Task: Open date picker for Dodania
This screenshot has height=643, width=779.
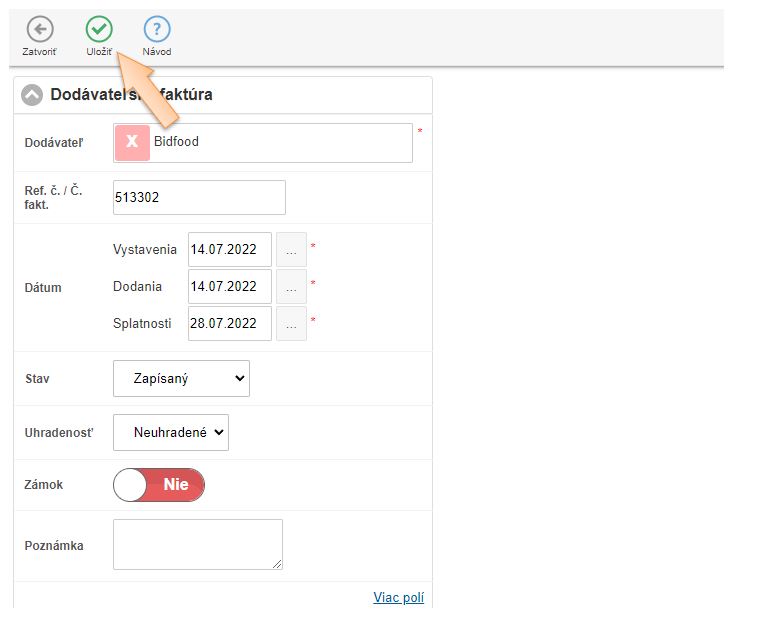Action: (x=291, y=287)
